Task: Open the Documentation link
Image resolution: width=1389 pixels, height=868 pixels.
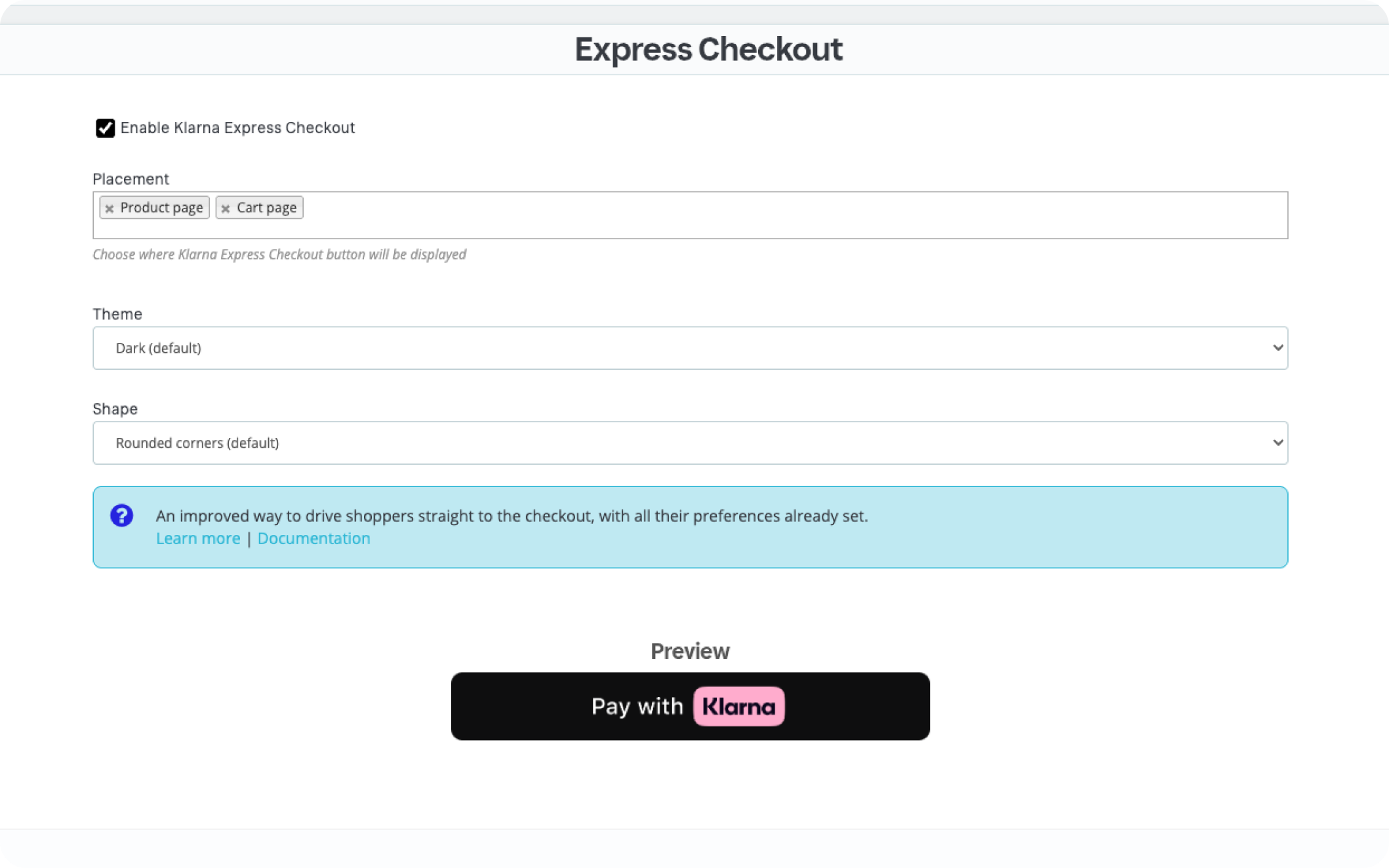Action: pyautogui.click(x=314, y=538)
